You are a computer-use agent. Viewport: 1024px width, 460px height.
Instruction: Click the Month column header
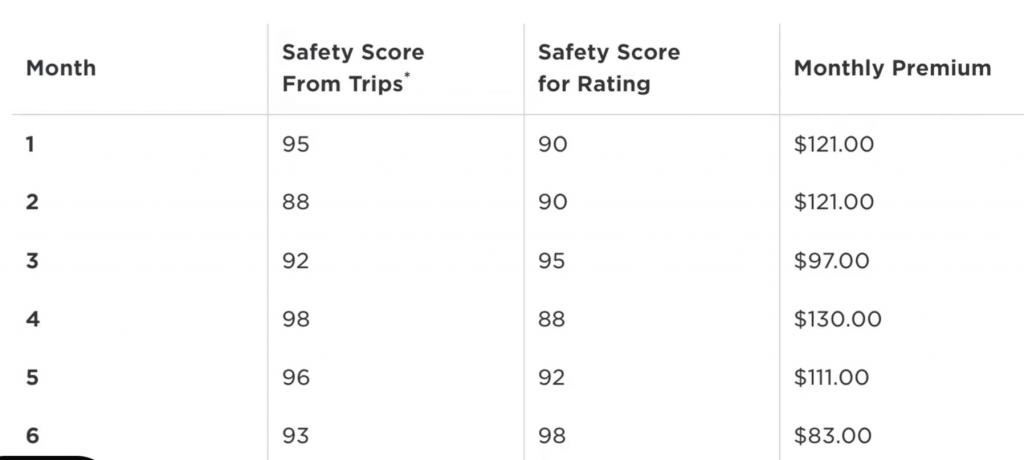tap(61, 68)
